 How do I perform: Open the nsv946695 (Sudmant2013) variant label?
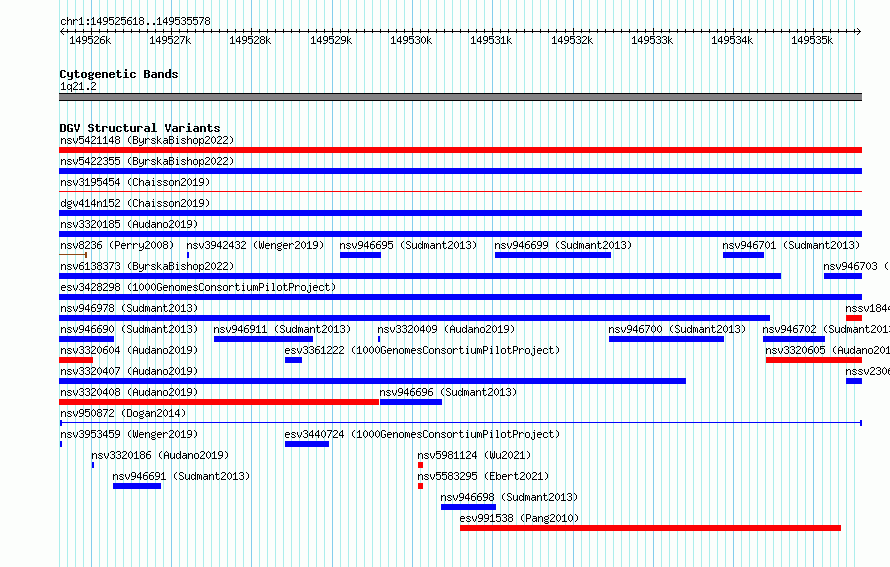click(x=408, y=245)
